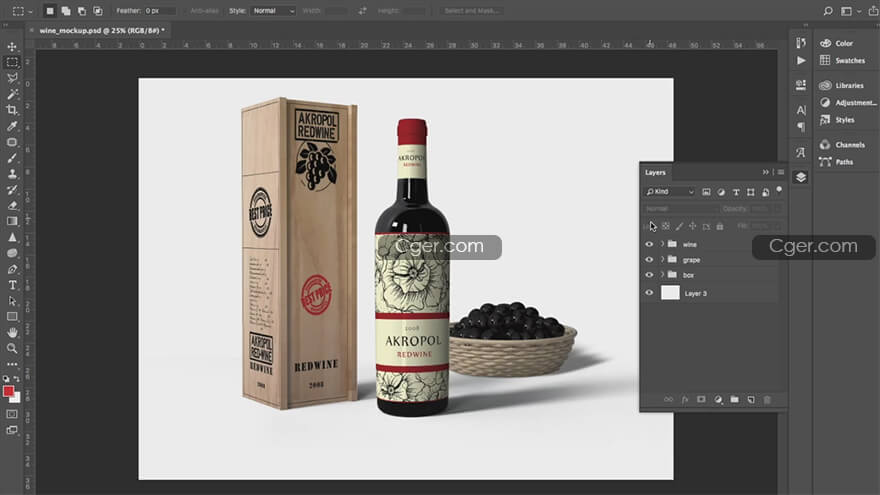Select the Clone Stamp tool
The image size is (880, 495).
point(12,173)
